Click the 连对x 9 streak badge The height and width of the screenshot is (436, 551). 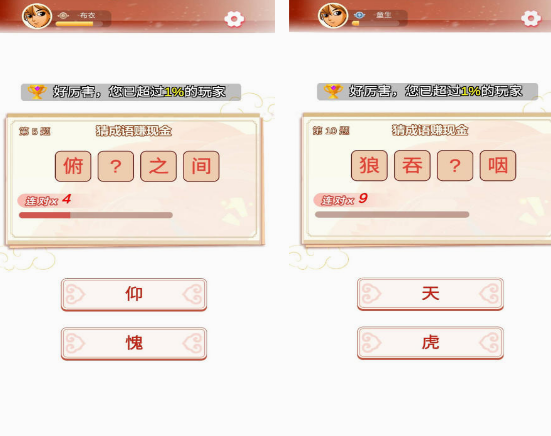pos(342,200)
